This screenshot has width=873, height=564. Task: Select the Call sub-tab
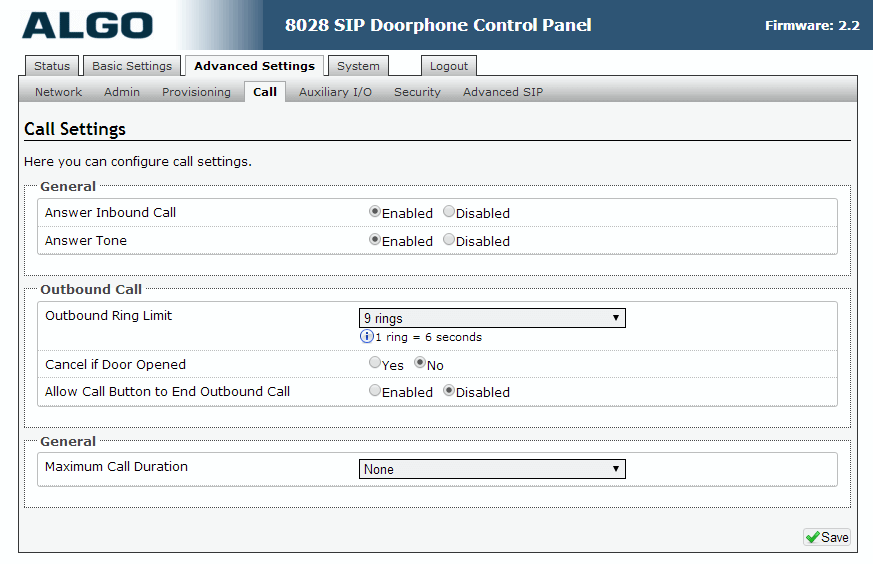tap(265, 92)
